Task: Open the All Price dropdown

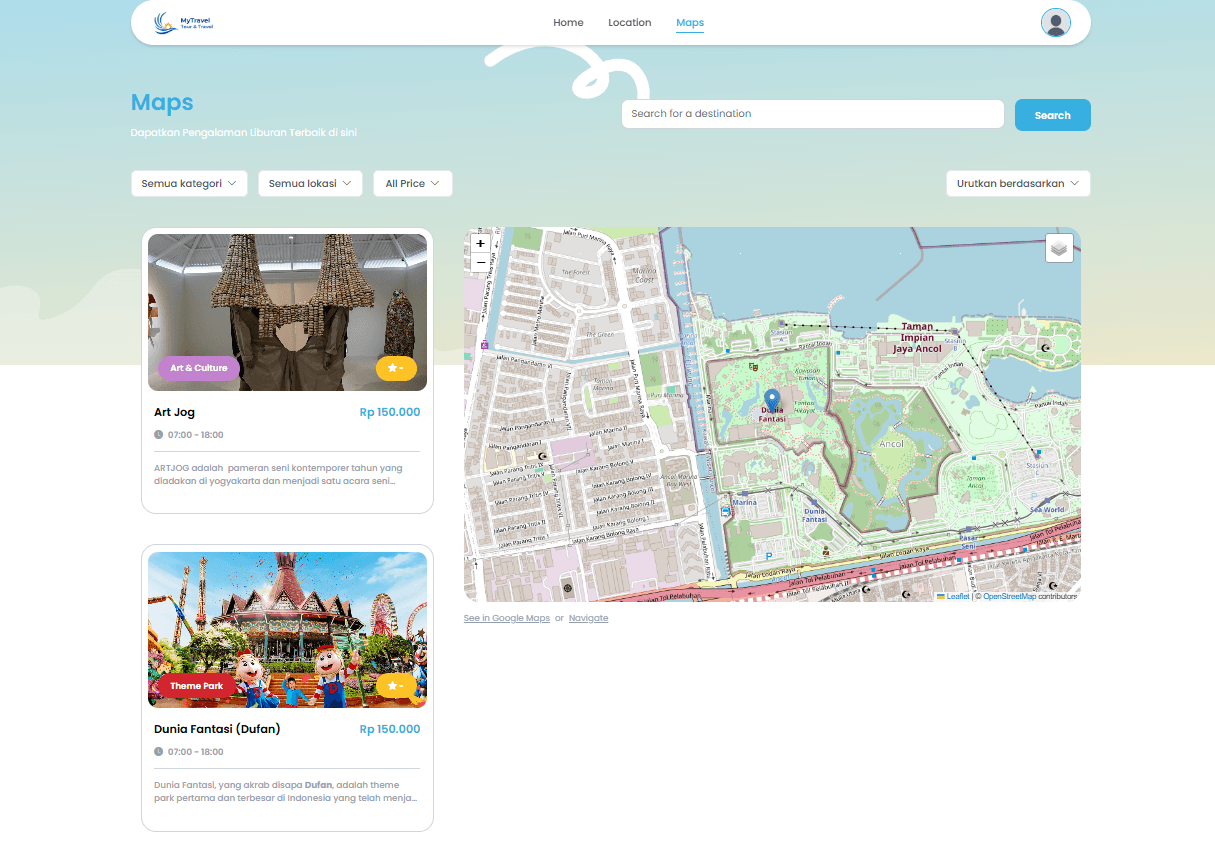Action: [413, 184]
